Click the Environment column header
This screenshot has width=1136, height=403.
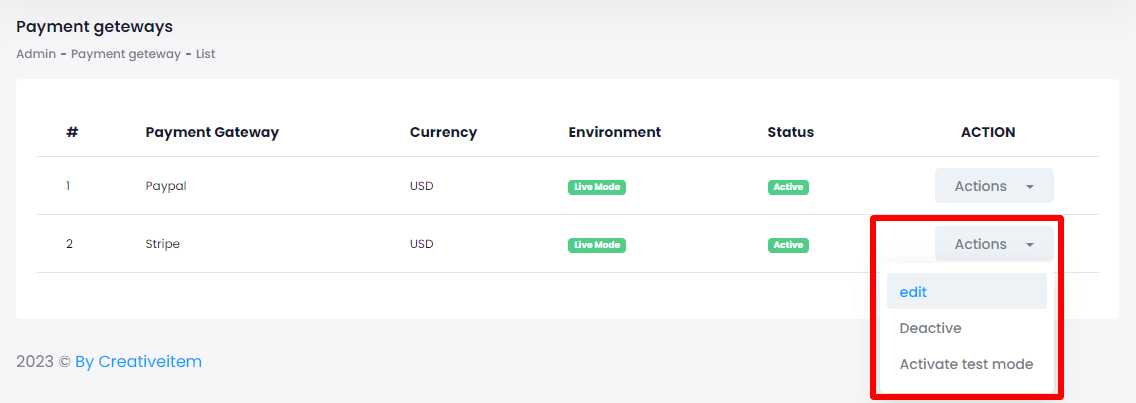(x=614, y=132)
